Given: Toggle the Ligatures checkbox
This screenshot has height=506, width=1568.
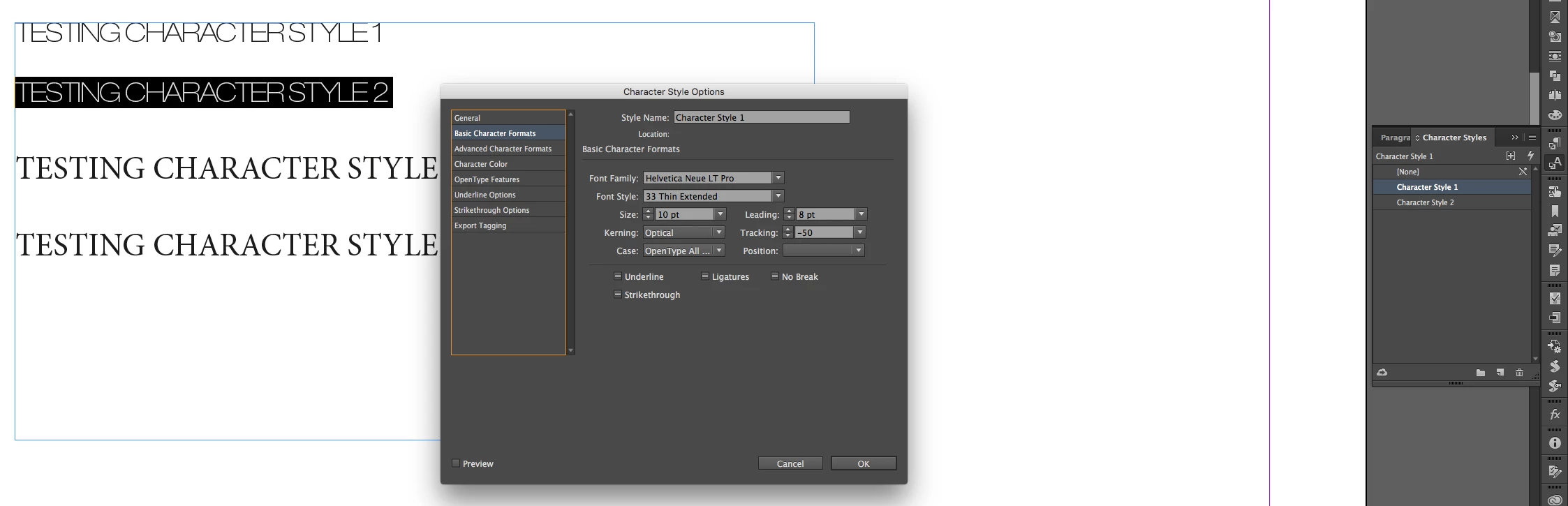Looking at the screenshot, I should coord(704,276).
